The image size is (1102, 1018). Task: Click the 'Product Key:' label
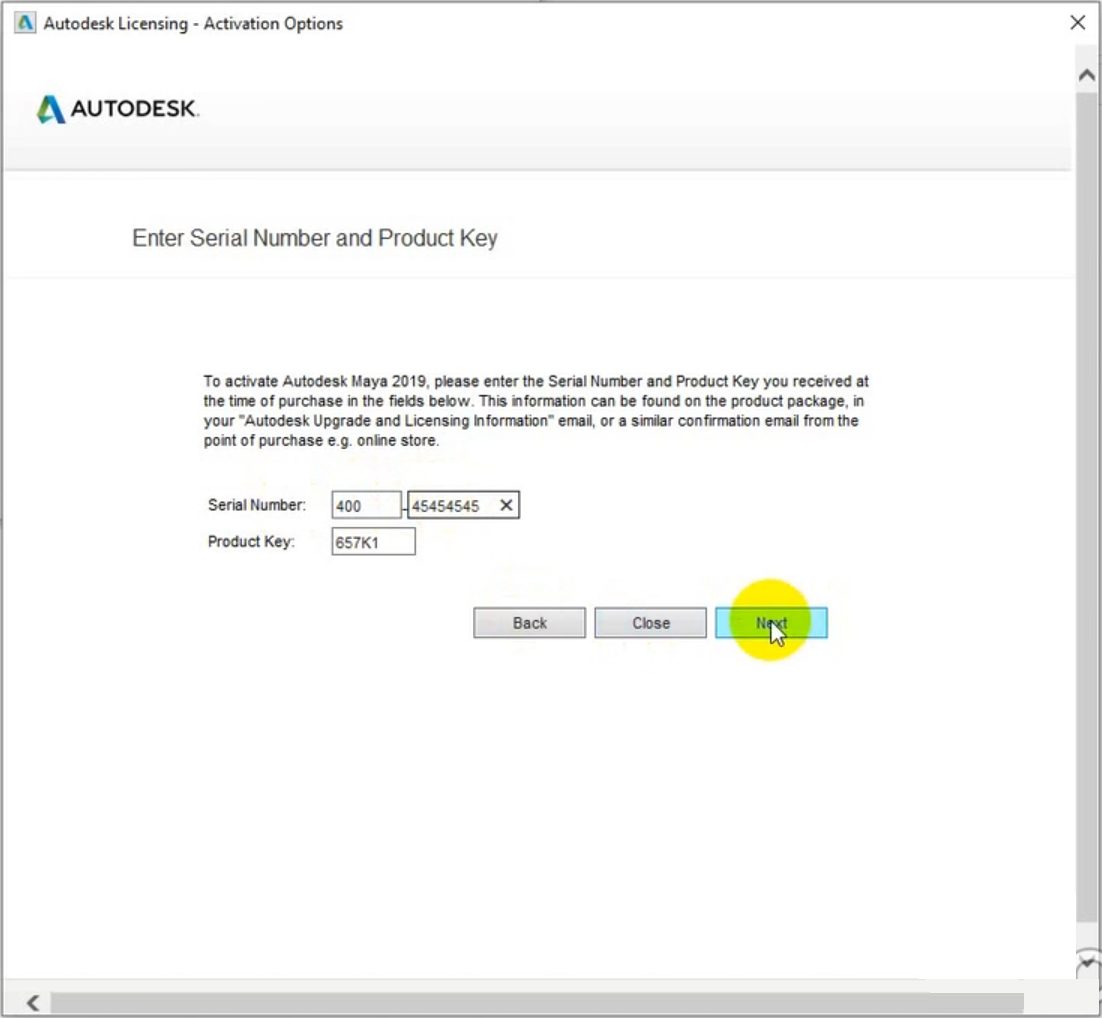tap(251, 542)
